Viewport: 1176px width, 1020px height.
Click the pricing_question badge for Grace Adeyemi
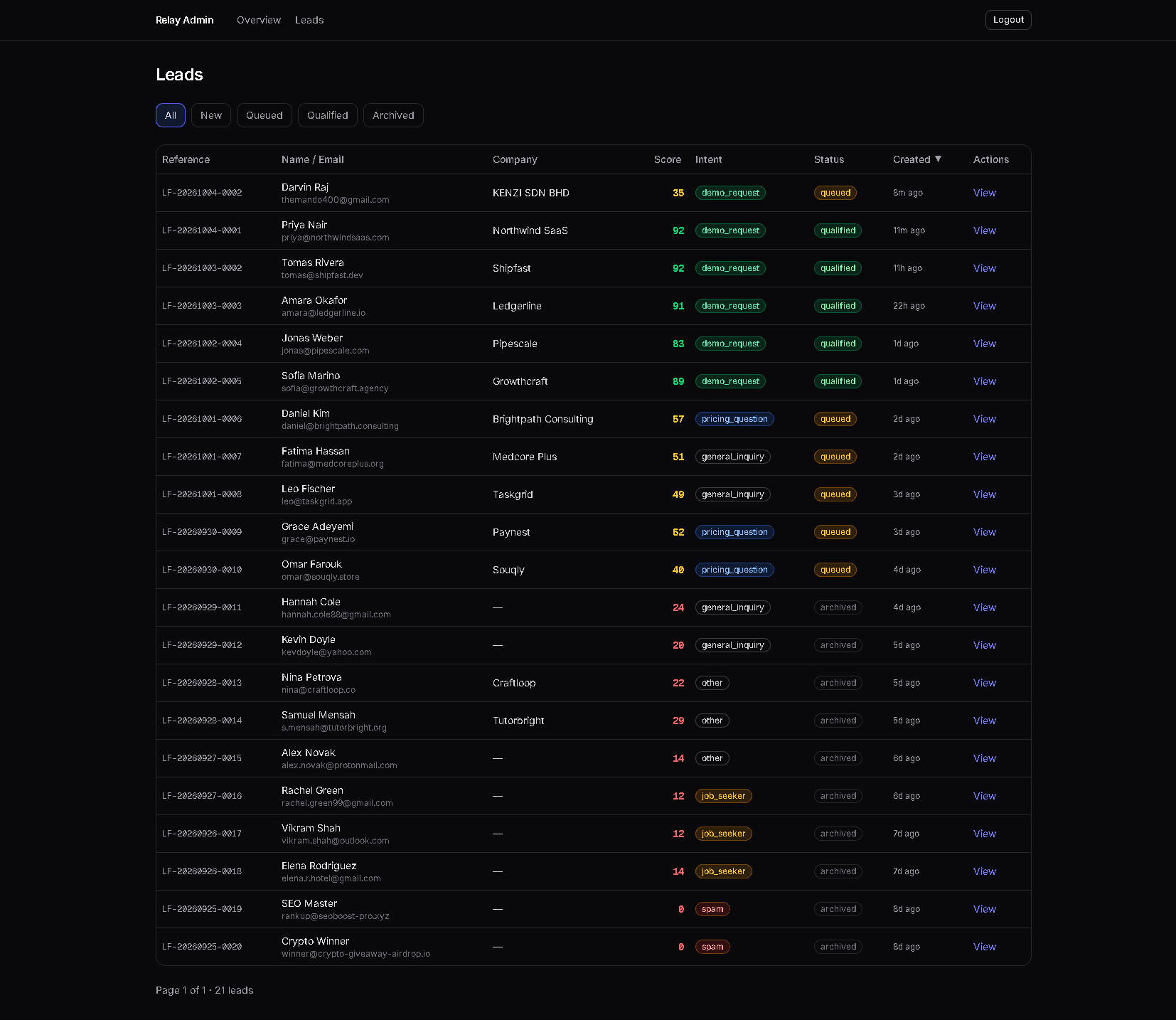point(734,532)
